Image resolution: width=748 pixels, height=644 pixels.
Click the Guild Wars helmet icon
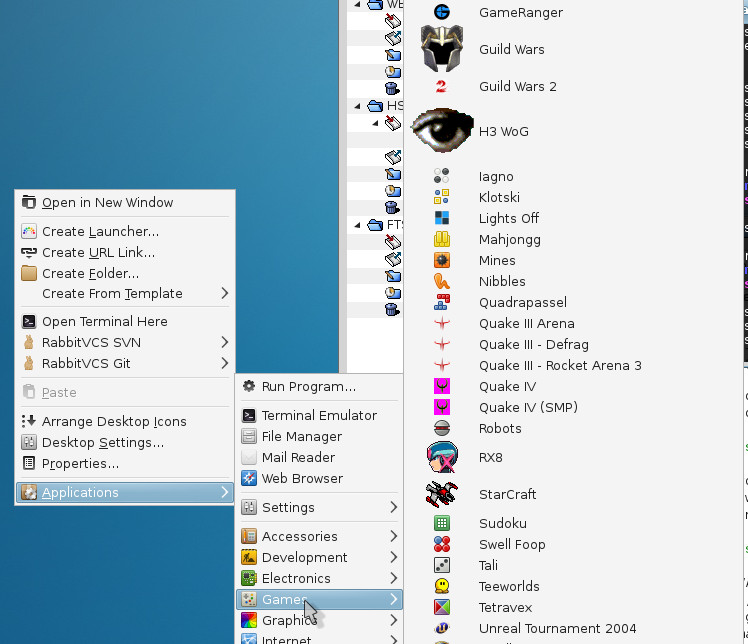point(441,49)
